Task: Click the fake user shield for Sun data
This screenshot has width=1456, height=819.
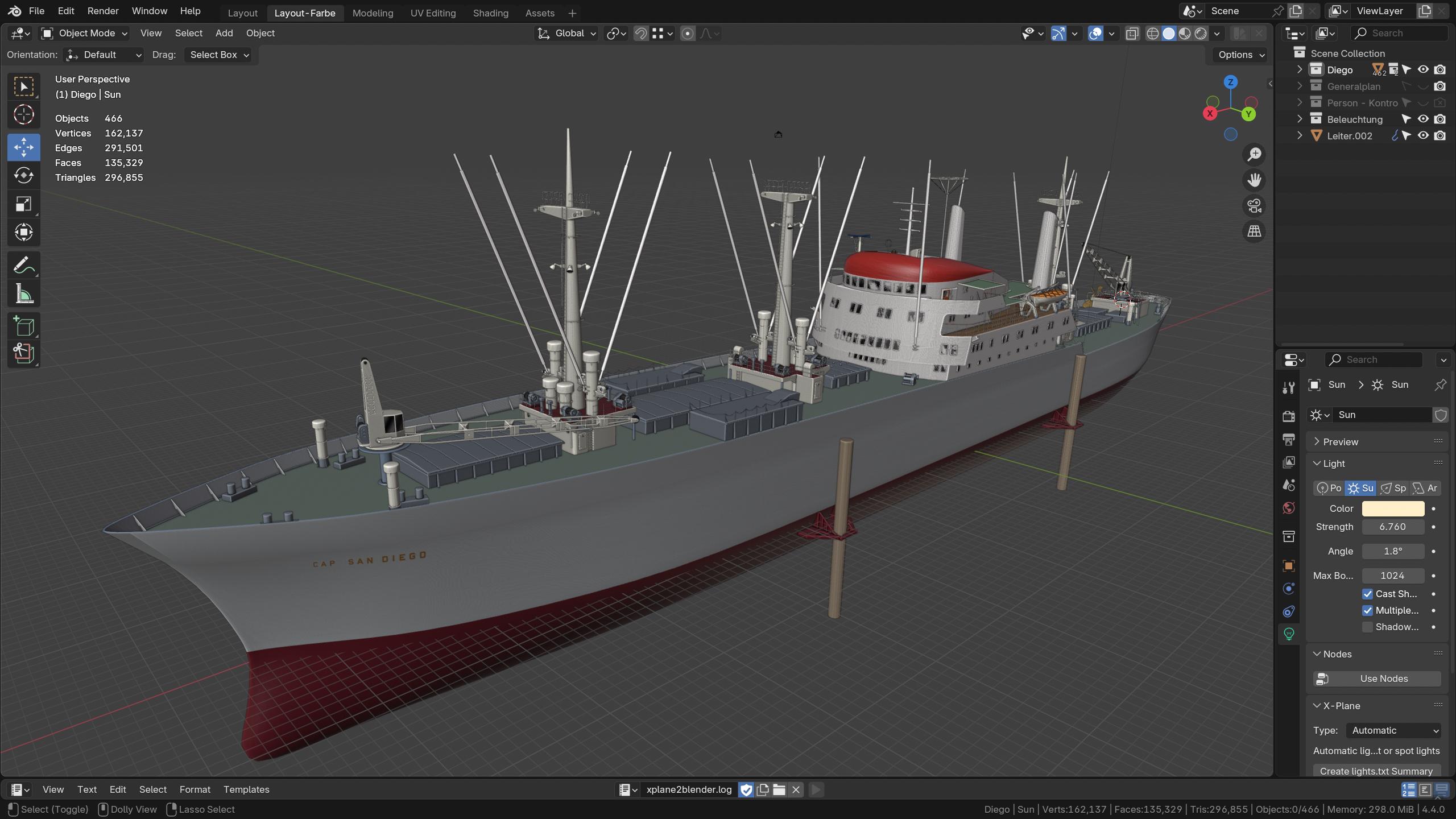Action: (x=1441, y=415)
